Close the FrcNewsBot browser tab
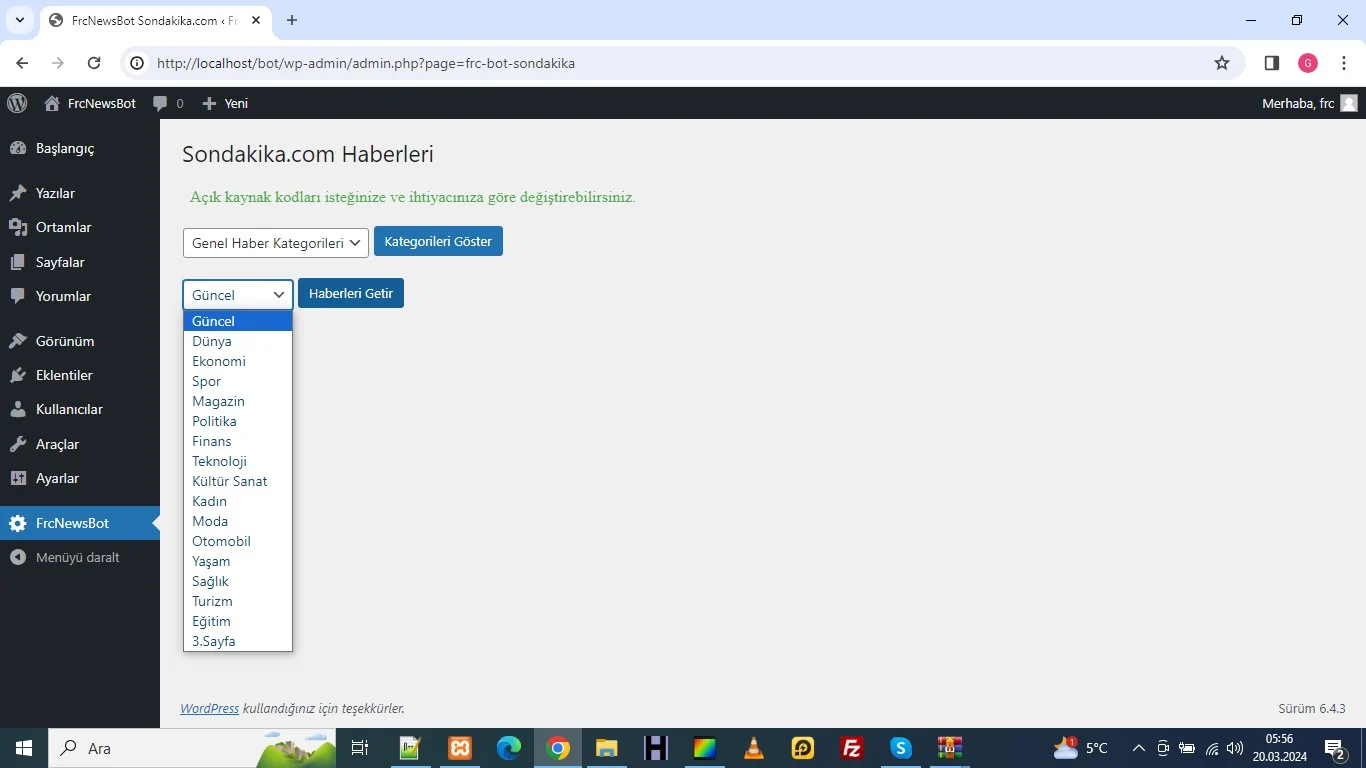This screenshot has height=768, width=1366. click(258, 20)
